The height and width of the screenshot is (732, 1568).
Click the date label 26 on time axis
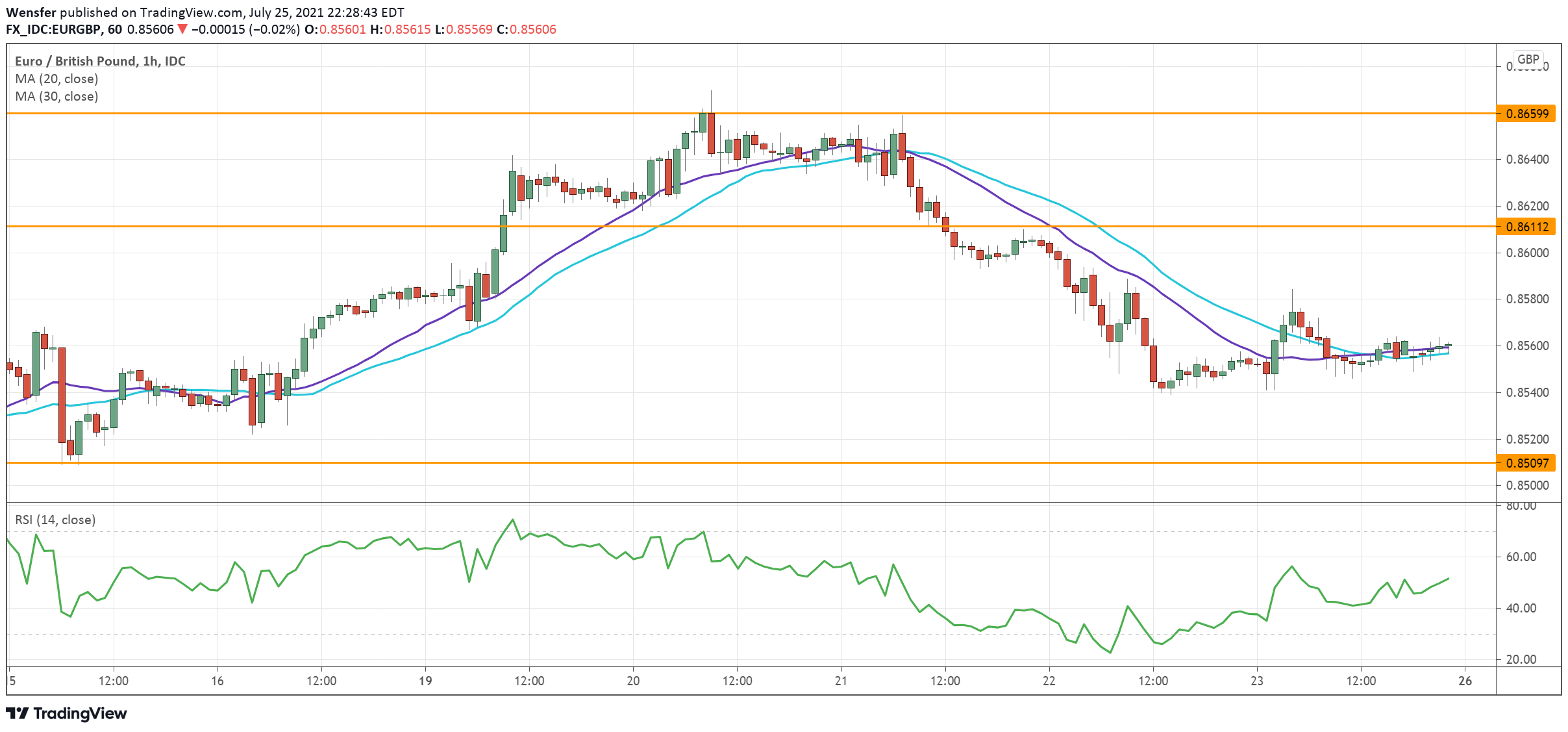[1465, 681]
